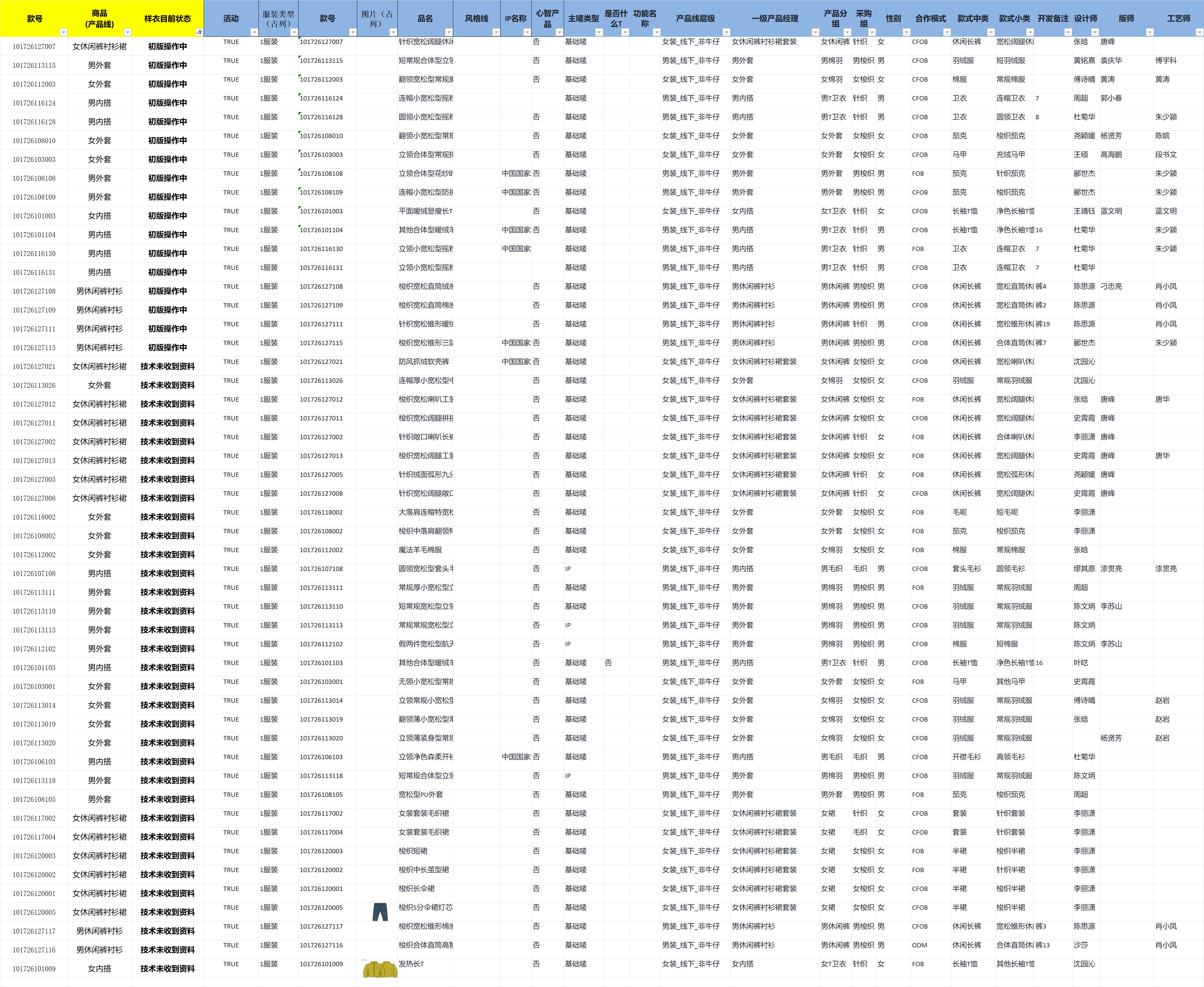Select the yellow jacket product thumbnail

[x=380, y=969]
